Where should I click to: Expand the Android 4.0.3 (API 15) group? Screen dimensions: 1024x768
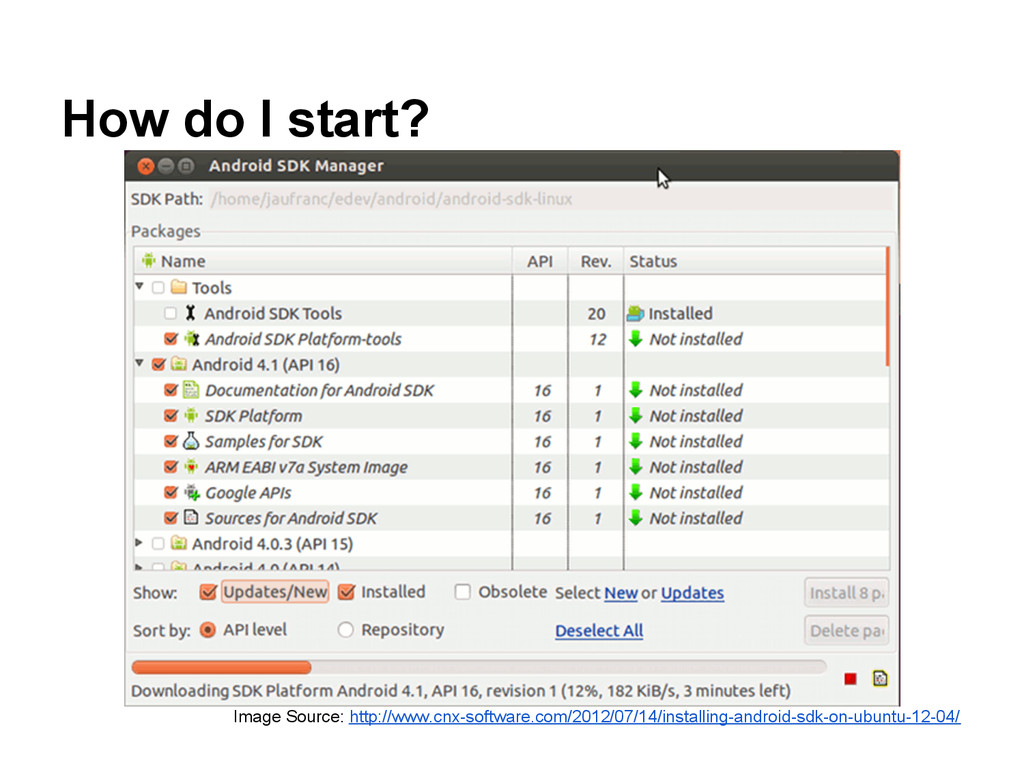[139, 543]
